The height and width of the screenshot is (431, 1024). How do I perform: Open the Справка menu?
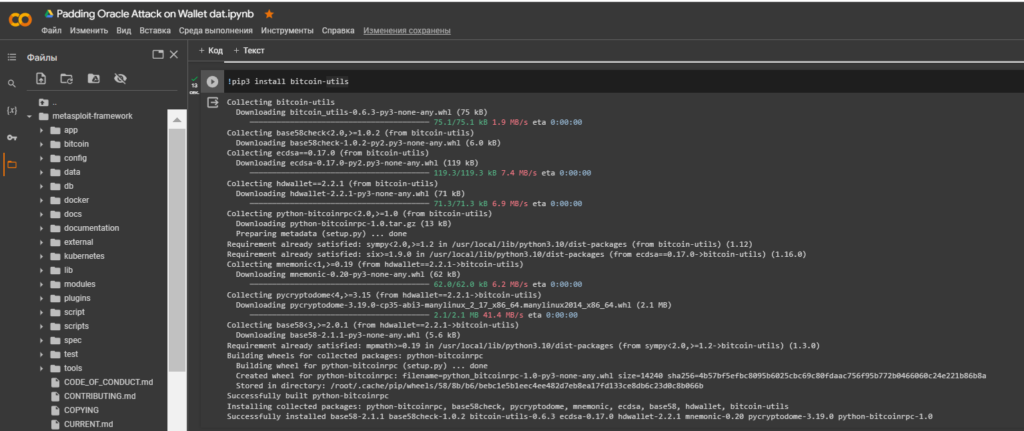click(338, 31)
